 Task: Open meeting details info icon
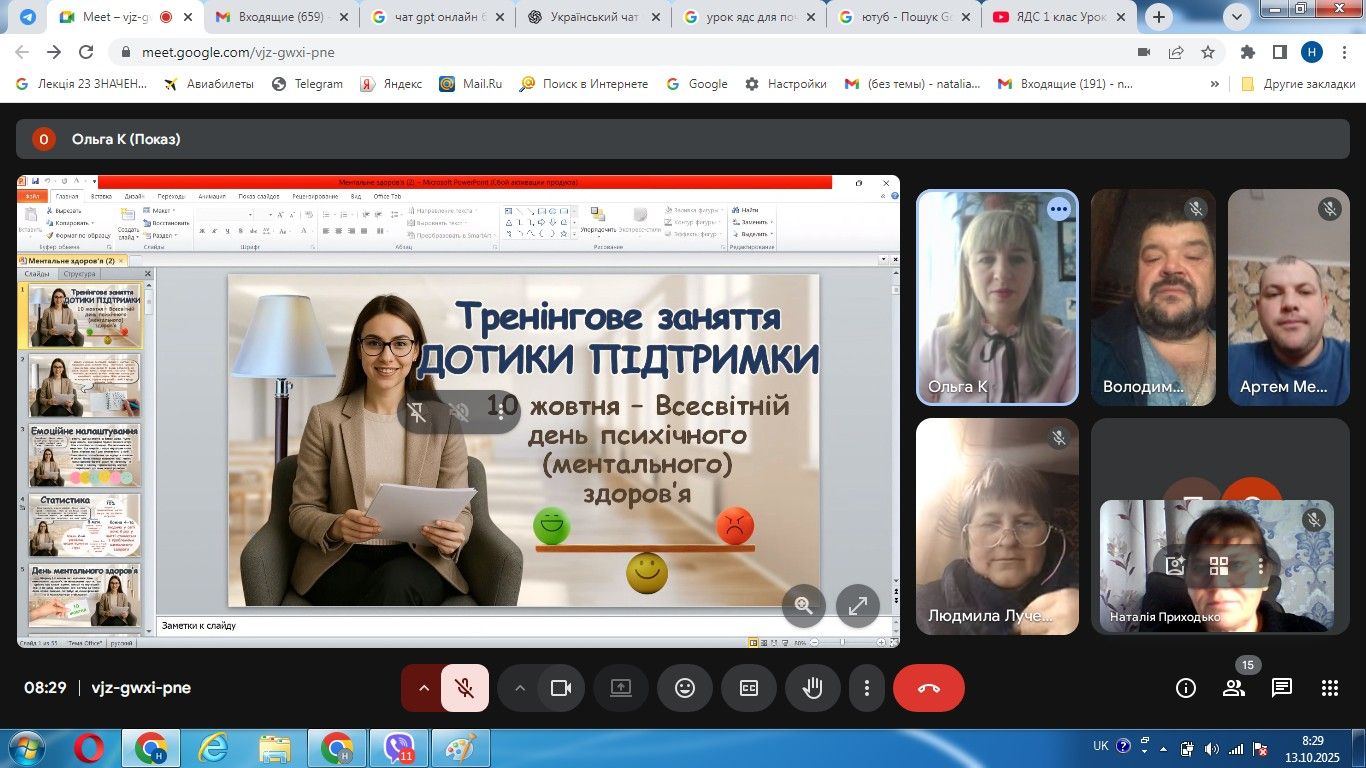tap(1186, 688)
